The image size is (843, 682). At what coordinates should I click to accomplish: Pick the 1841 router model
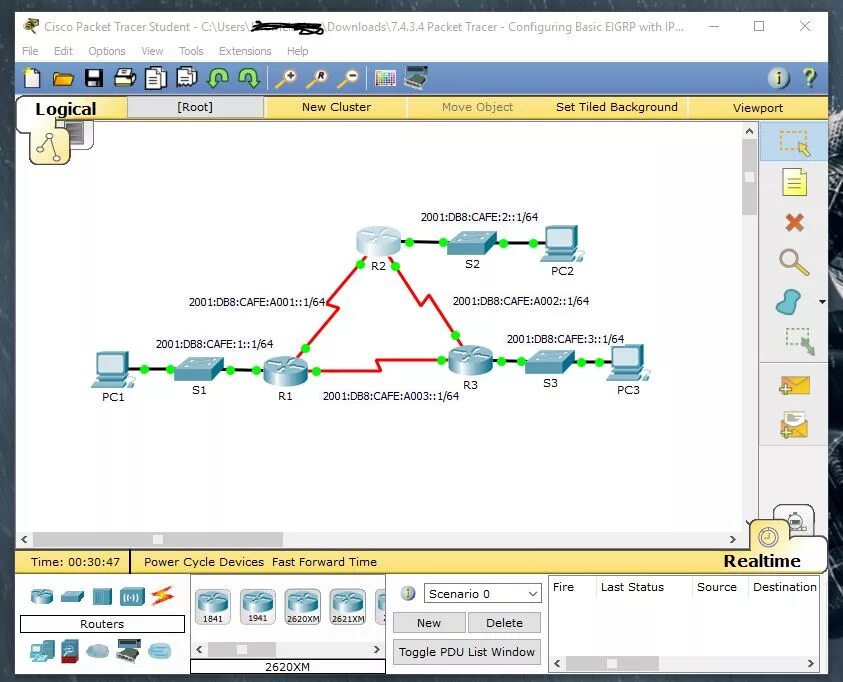[213, 607]
